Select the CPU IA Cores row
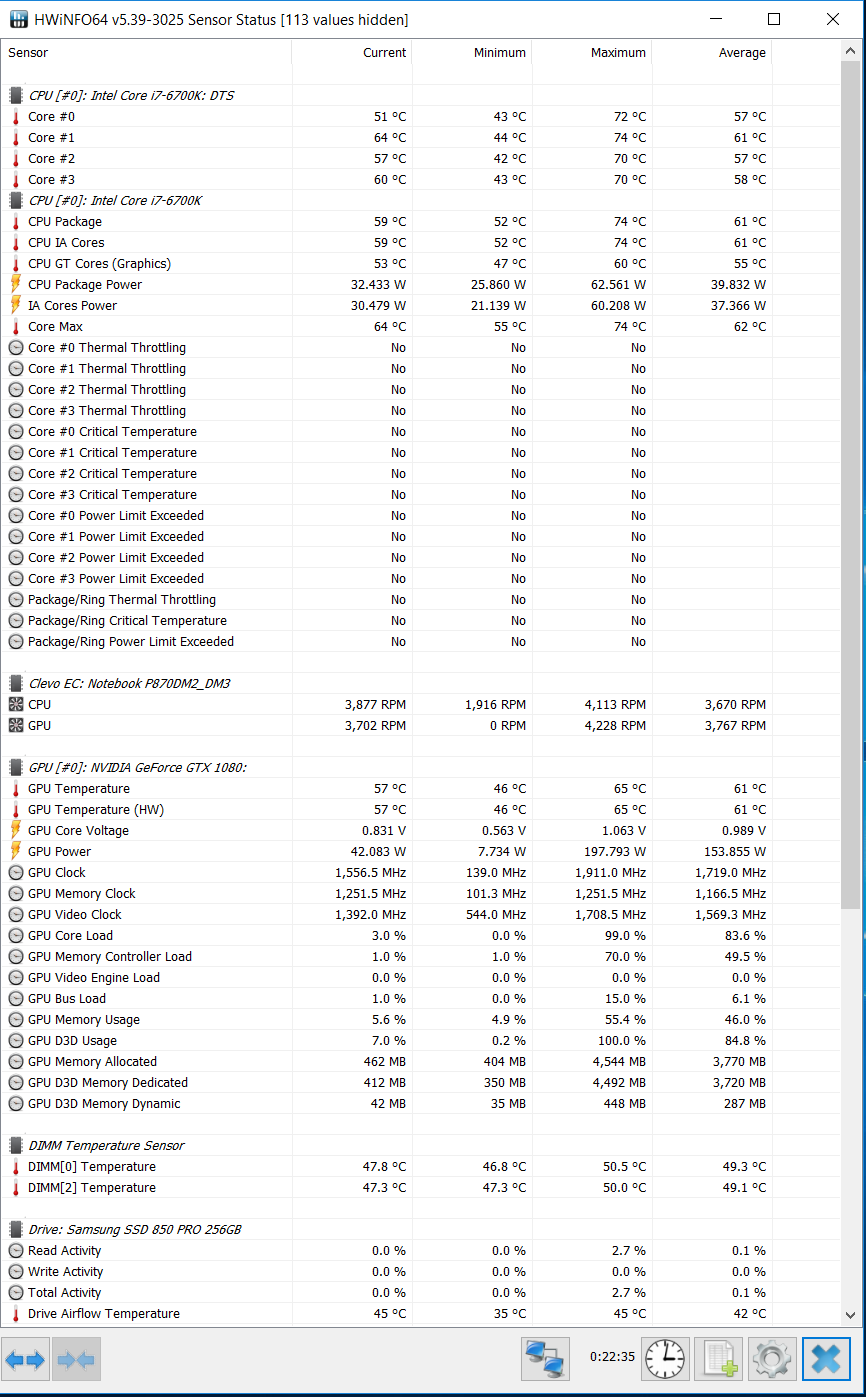The width and height of the screenshot is (866, 1397). [x=421, y=243]
